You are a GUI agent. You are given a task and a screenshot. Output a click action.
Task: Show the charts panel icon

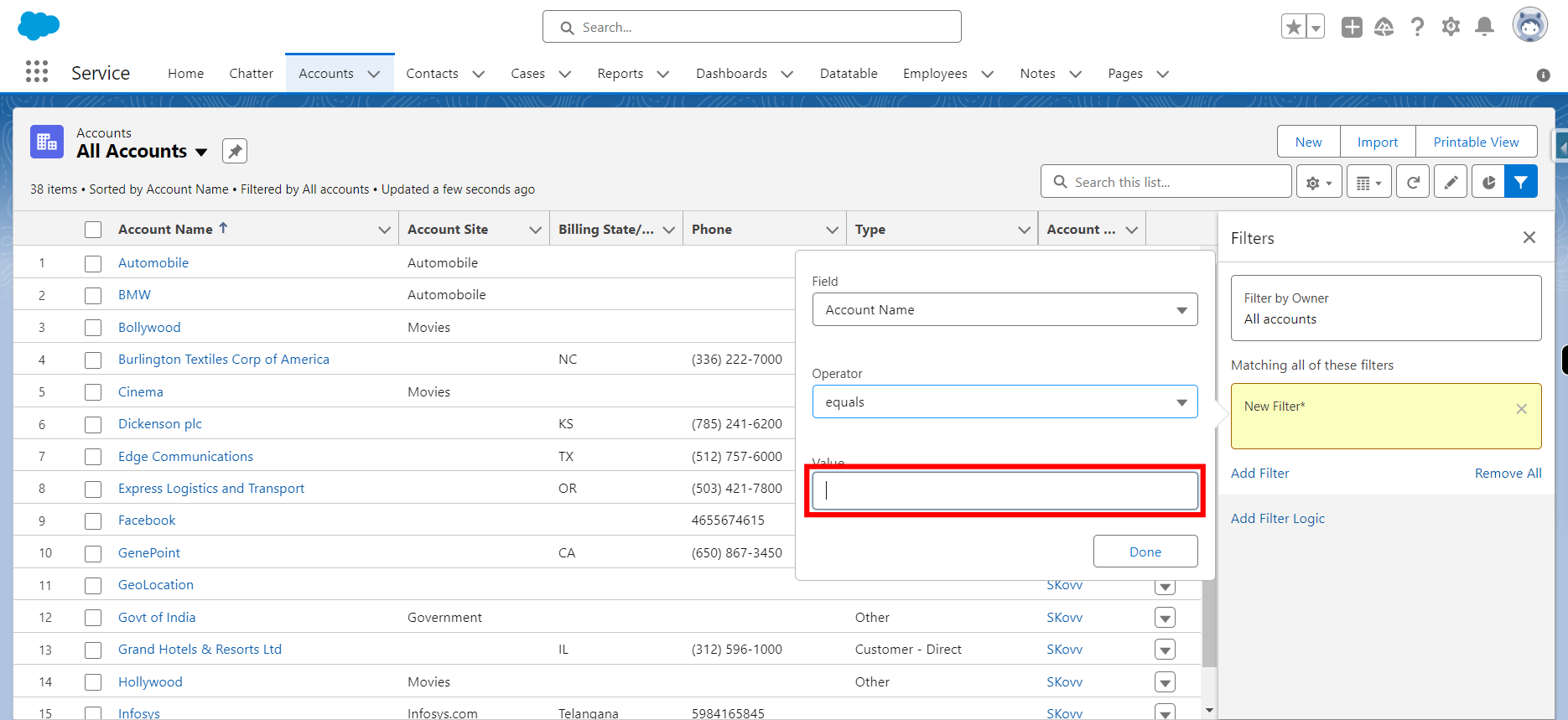pyautogui.click(x=1488, y=182)
